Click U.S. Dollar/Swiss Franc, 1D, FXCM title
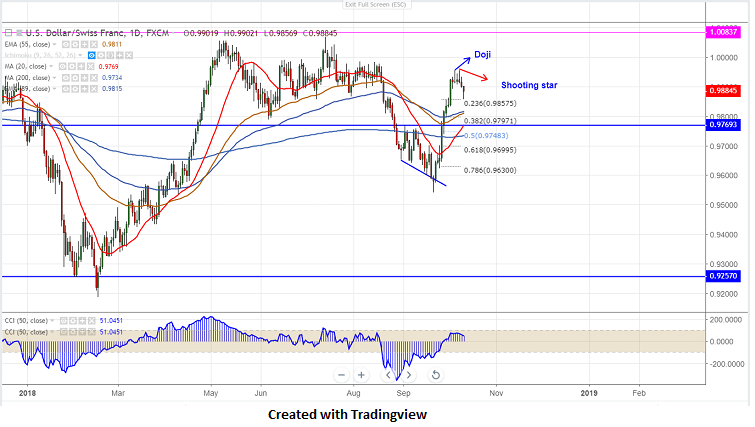The height and width of the screenshot is (427, 755). click(x=97, y=33)
